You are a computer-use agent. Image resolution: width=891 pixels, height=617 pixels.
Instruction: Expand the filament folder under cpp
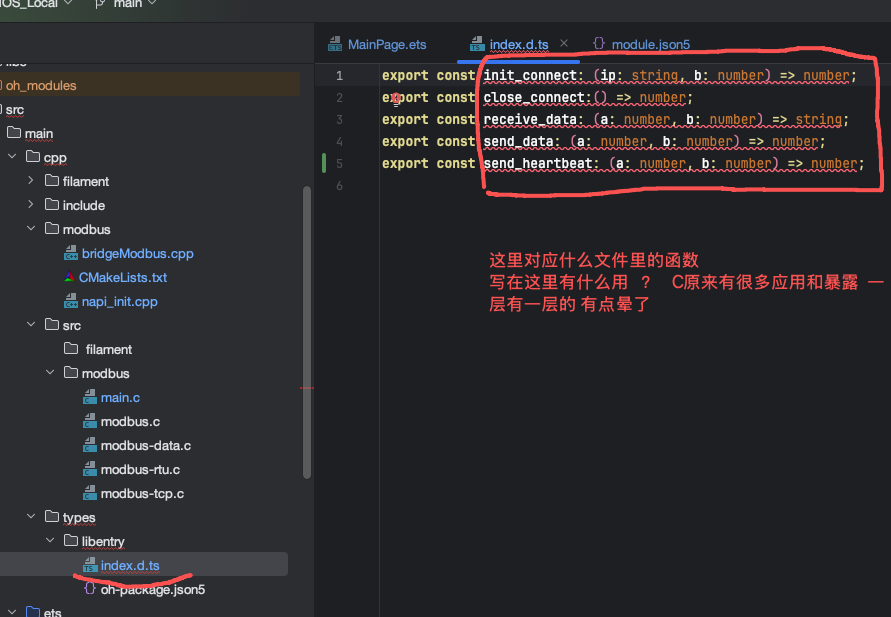coord(30,182)
